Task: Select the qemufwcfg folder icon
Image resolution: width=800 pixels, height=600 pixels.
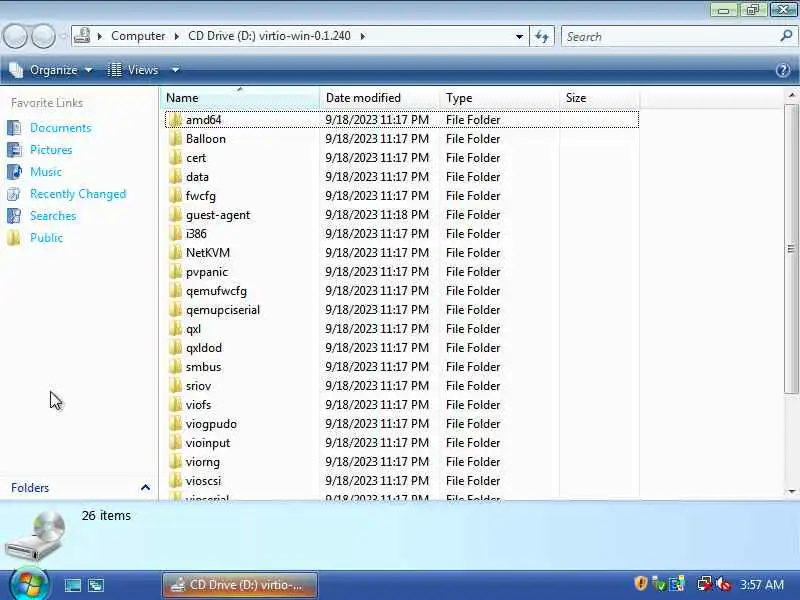Action: coord(175,291)
